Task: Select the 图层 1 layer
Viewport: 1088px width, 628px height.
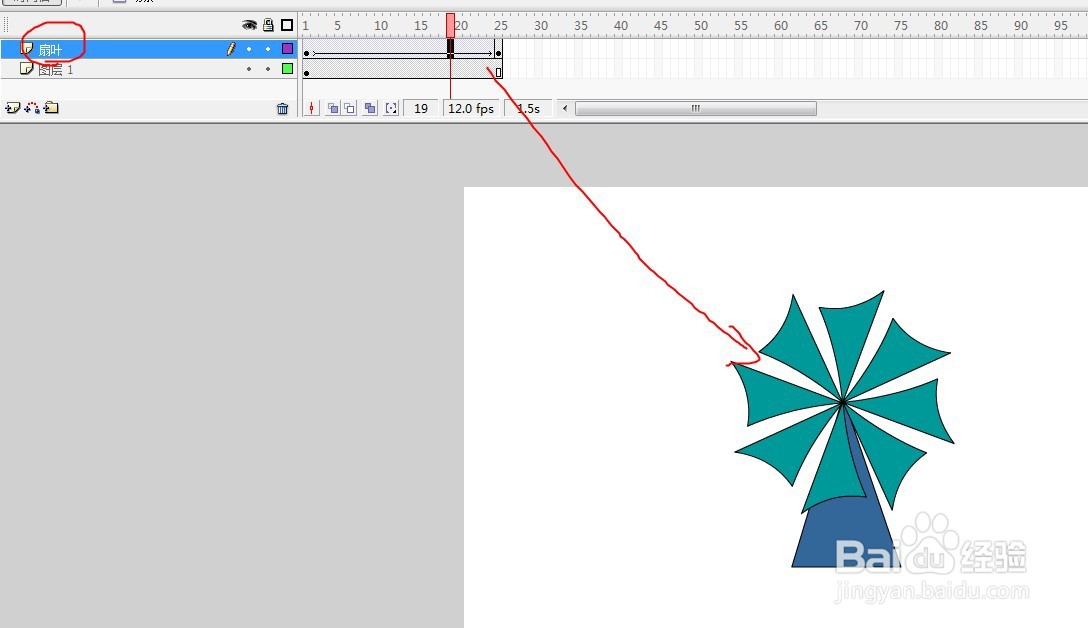Action: point(148,69)
